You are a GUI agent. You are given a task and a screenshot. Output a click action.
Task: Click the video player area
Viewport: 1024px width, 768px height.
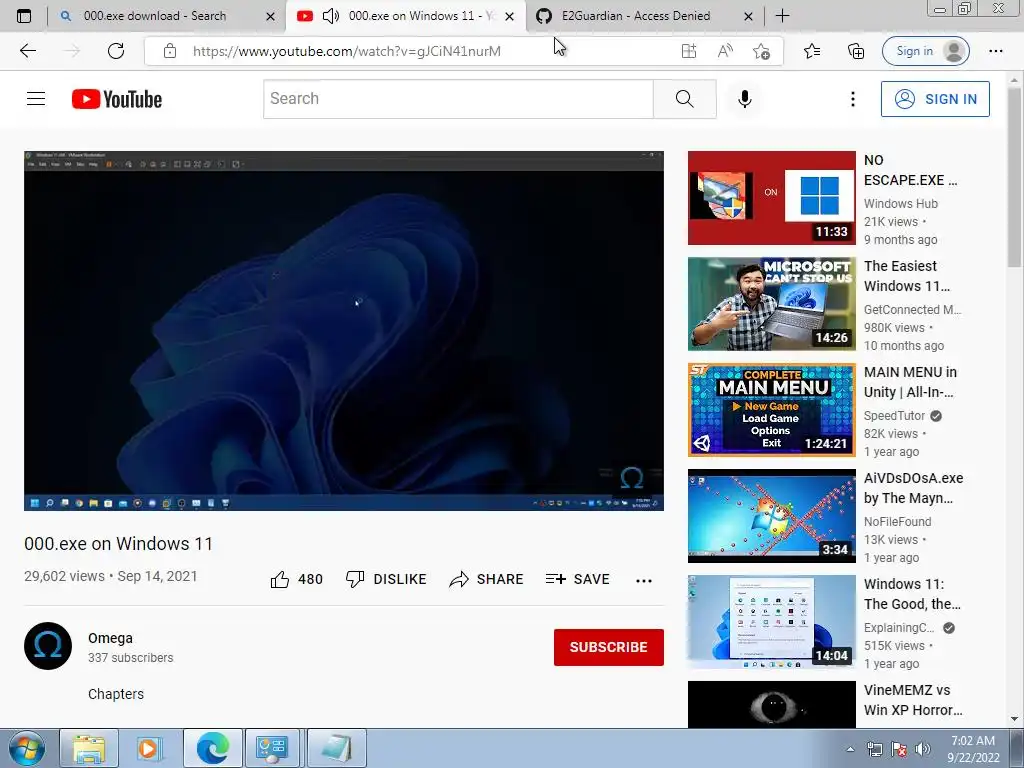click(344, 330)
